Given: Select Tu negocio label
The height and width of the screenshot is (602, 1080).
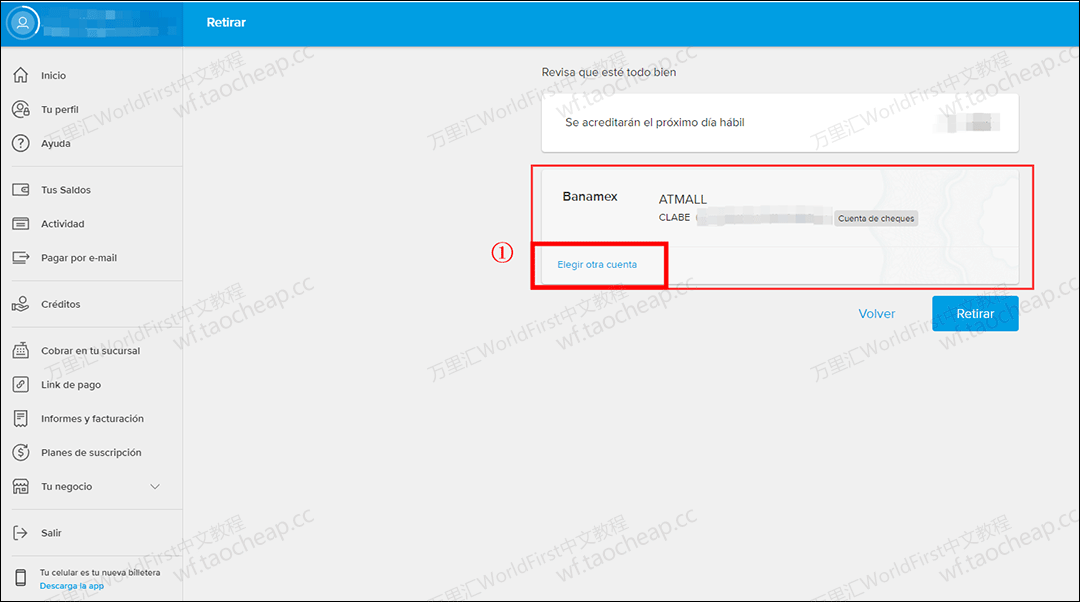Looking at the screenshot, I should pyautogui.click(x=66, y=486).
